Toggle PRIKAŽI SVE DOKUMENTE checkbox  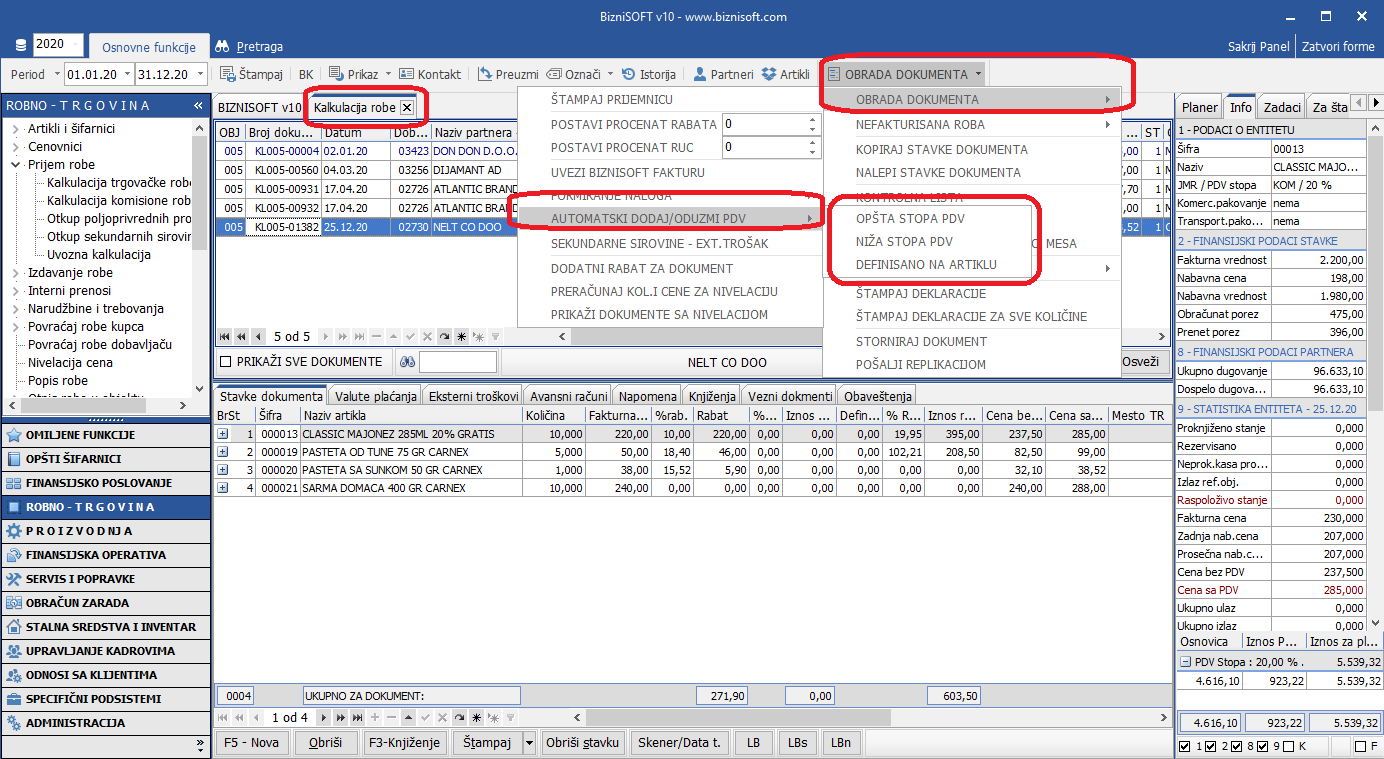click(226, 362)
